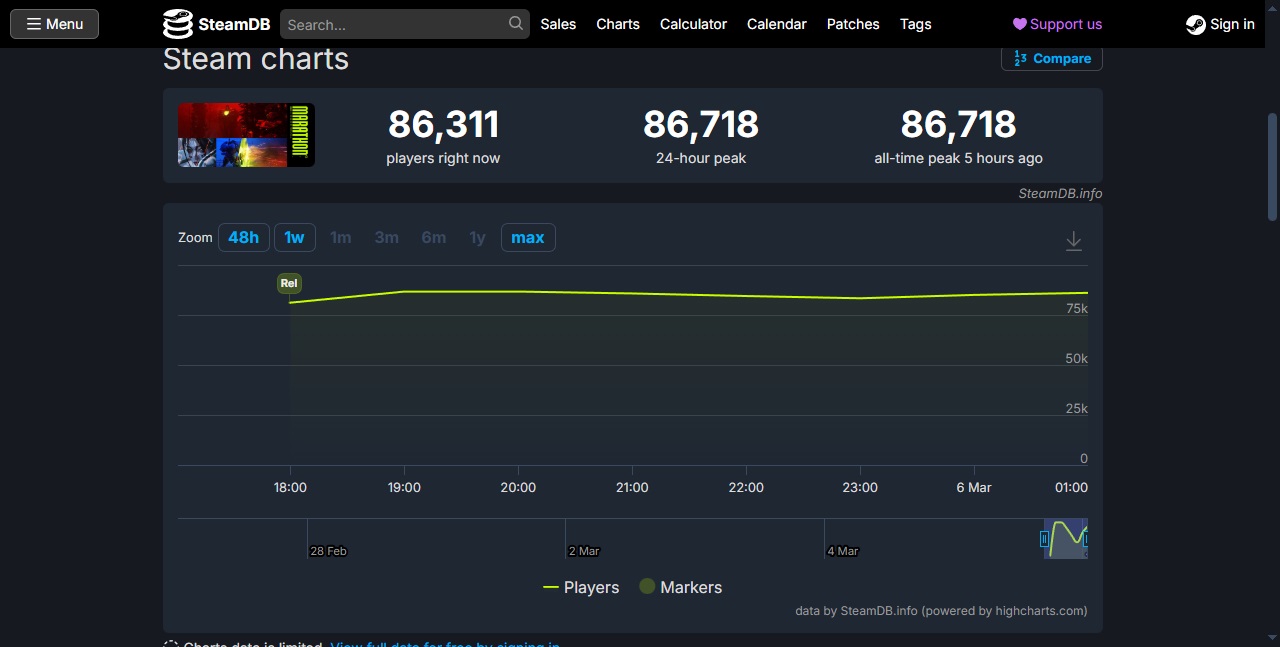The width and height of the screenshot is (1280, 647).
Task: Click the all-time peak 5 hours ago text
Action: pos(958,158)
